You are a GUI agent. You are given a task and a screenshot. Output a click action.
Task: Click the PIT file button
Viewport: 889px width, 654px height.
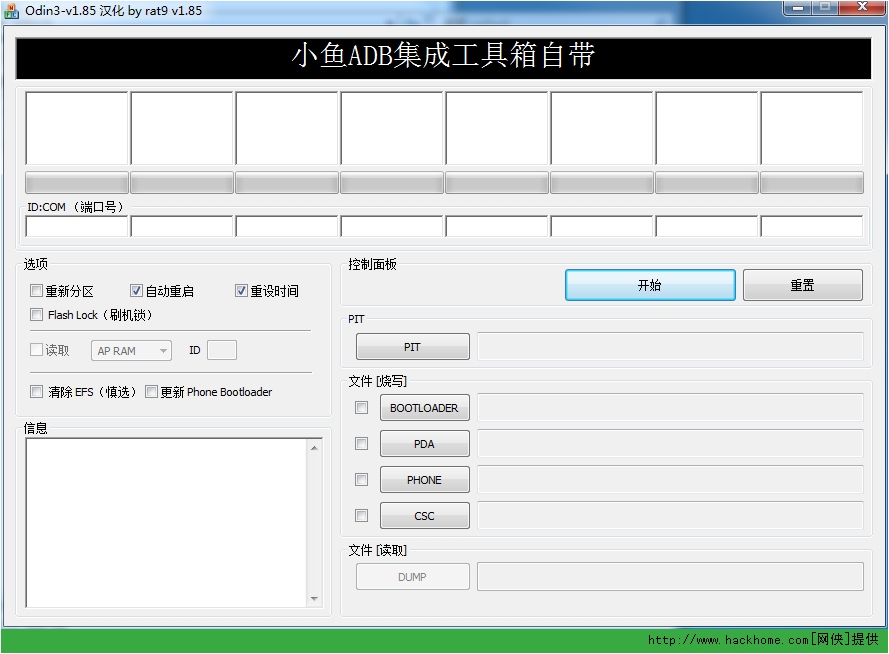pyautogui.click(x=412, y=347)
